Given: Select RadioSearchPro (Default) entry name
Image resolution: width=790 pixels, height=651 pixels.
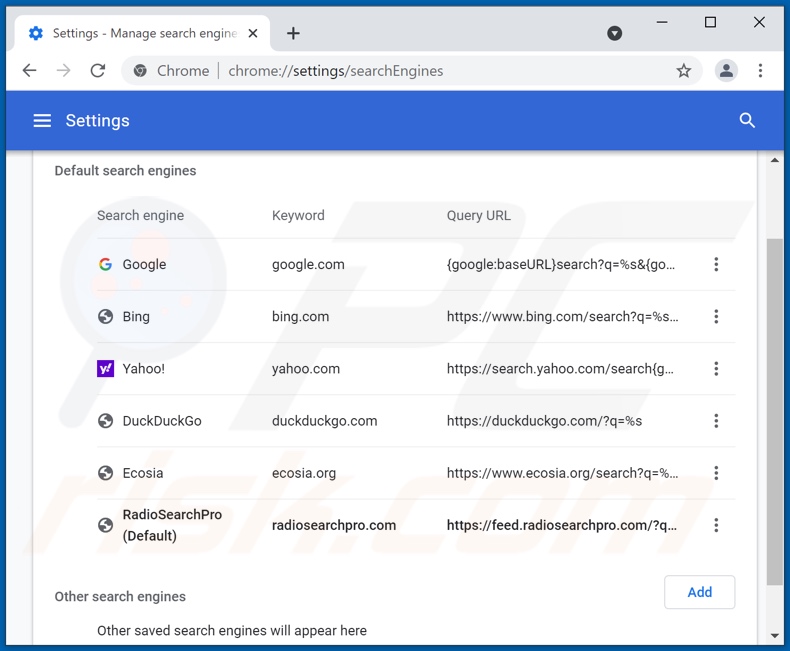Looking at the screenshot, I should [172, 525].
